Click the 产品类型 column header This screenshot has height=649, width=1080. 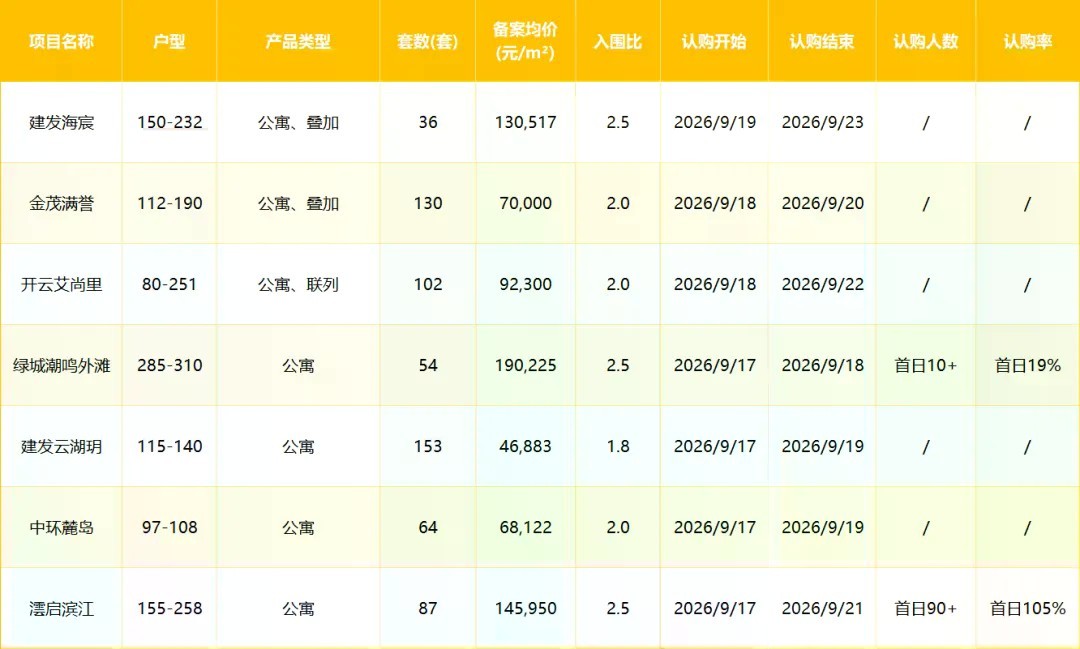click(x=298, y=41)
